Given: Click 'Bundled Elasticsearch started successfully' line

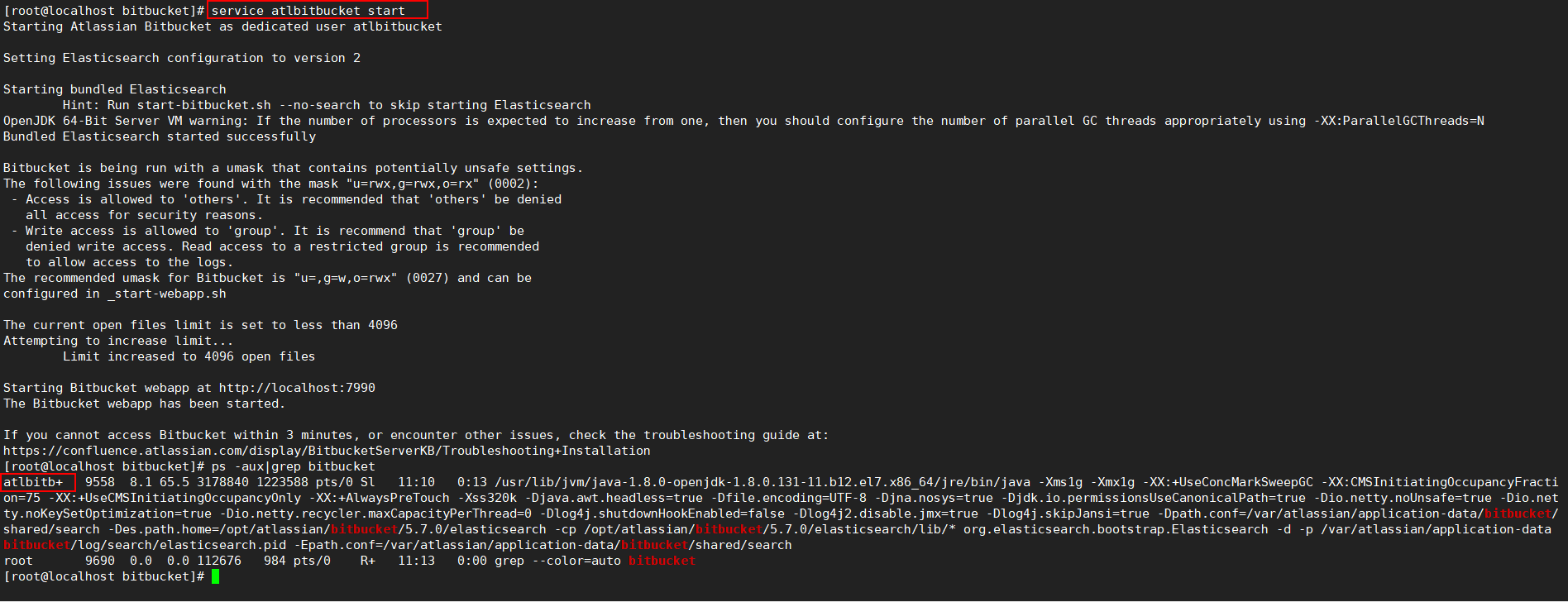Looking at the screenshot, I should pos(160,136).
